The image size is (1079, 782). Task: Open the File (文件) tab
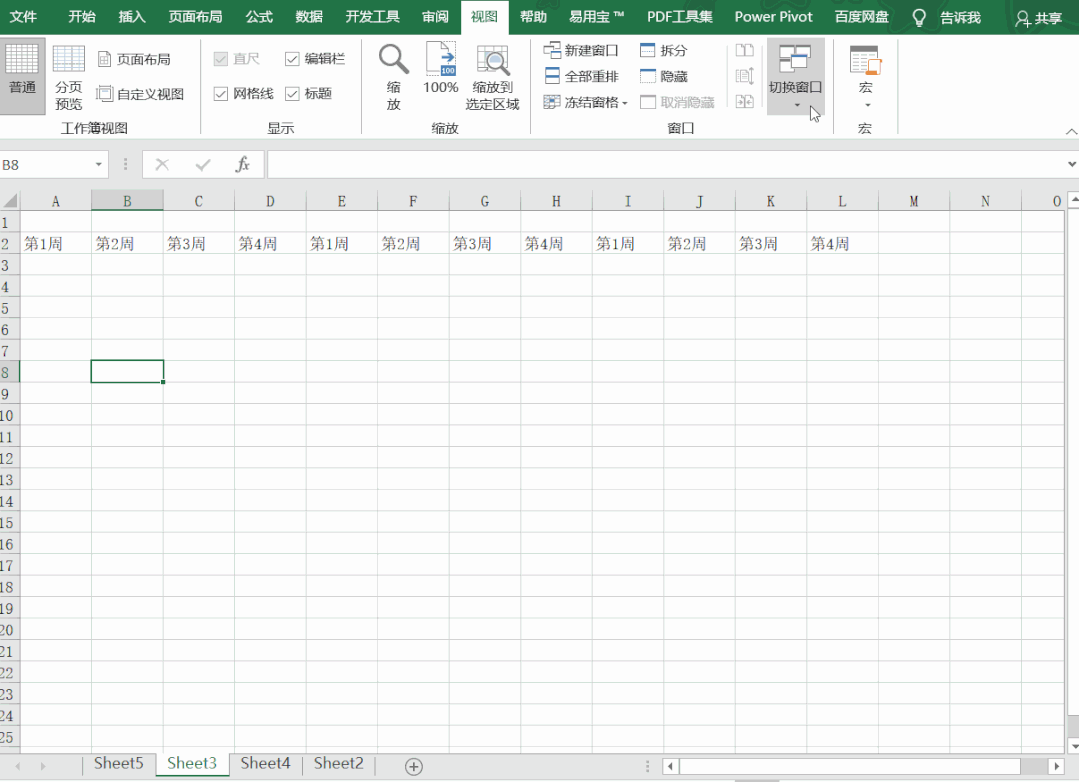pos(23,17)
